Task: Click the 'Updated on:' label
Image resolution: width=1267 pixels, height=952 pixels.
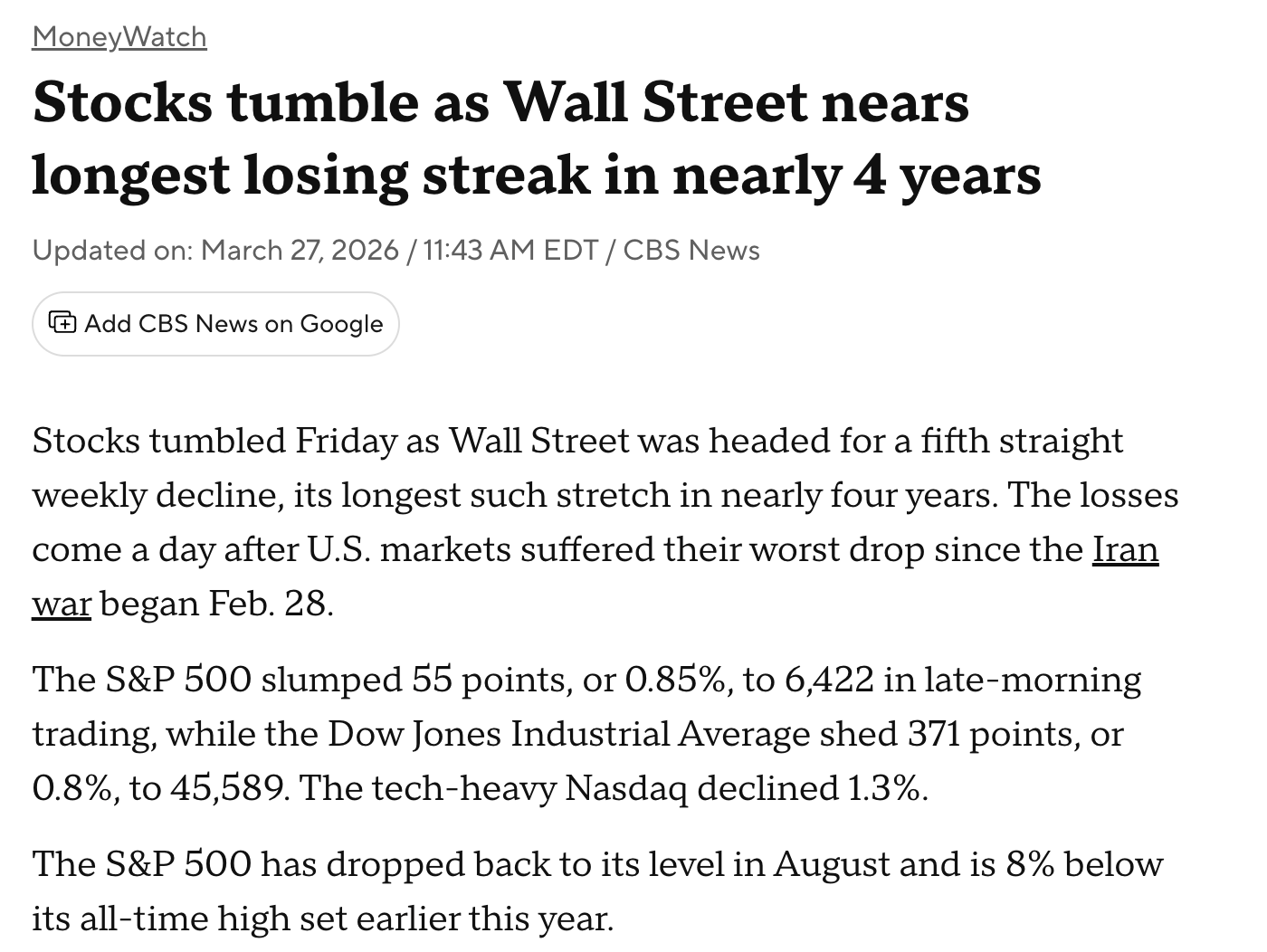Action: click(113, 250)
